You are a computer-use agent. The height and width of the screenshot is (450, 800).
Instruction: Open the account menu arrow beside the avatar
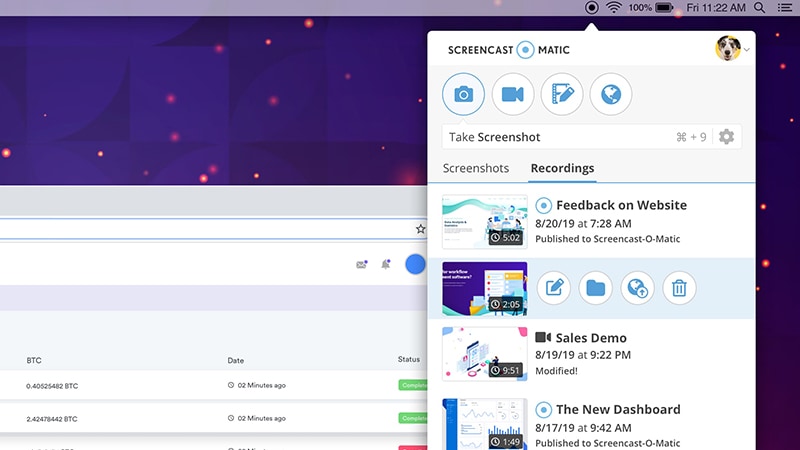[x=746, y=50]
